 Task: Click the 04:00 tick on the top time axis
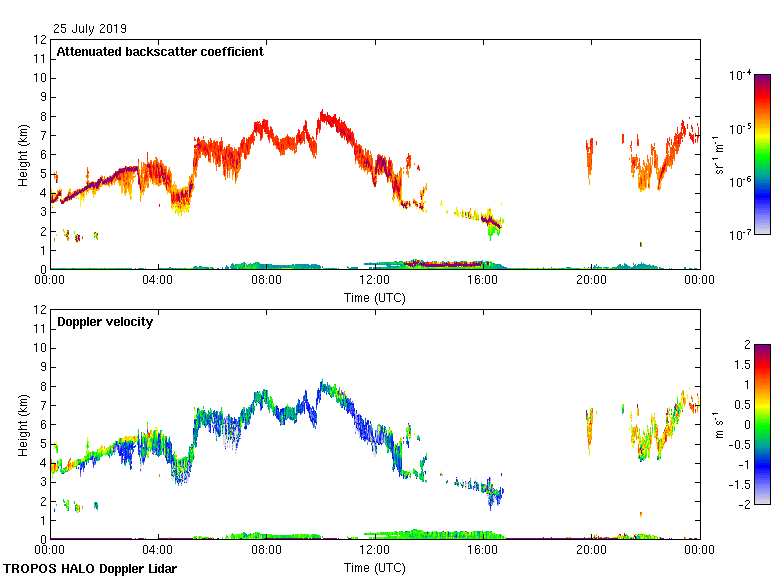[x=158, y=281]
